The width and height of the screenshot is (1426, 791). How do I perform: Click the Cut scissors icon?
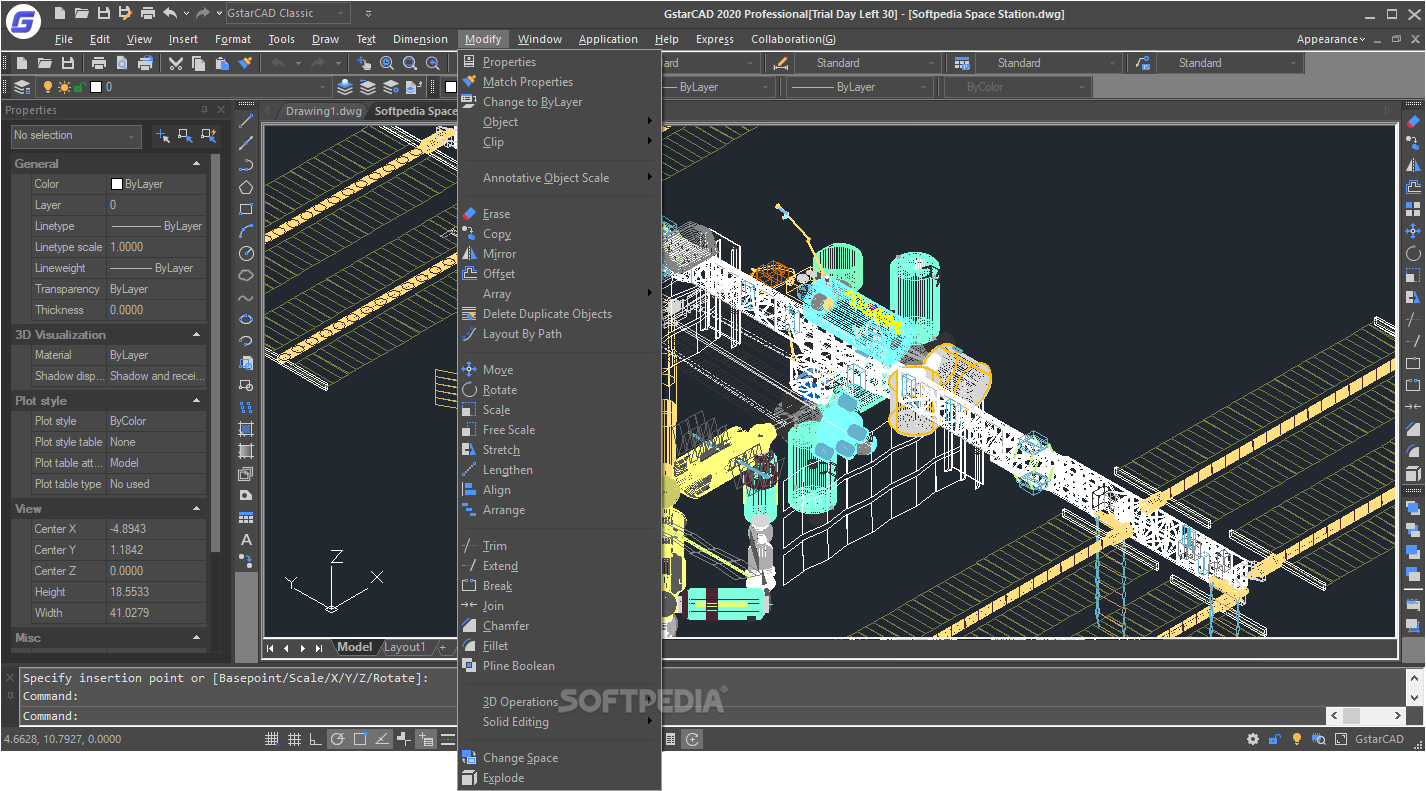click(176, 63)
